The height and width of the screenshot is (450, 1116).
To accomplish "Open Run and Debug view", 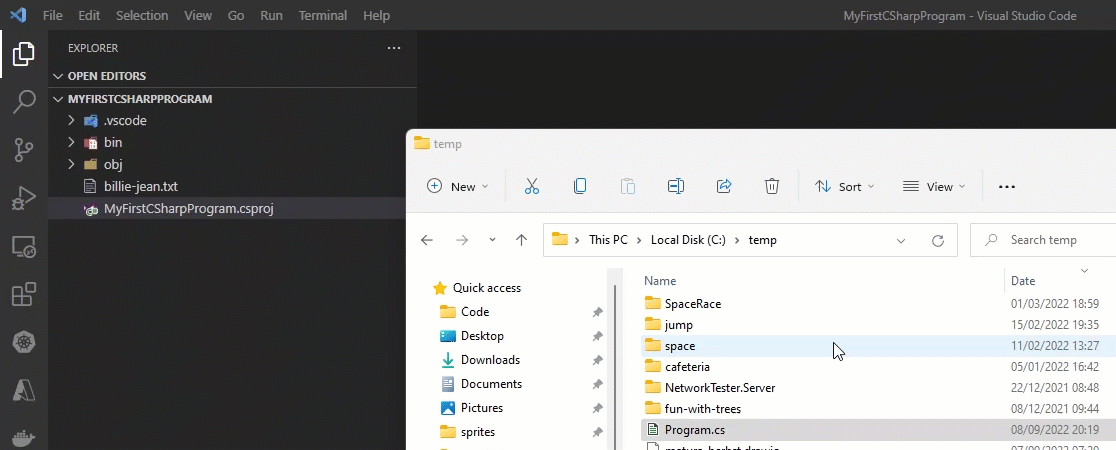I will [x=24, y=198].
